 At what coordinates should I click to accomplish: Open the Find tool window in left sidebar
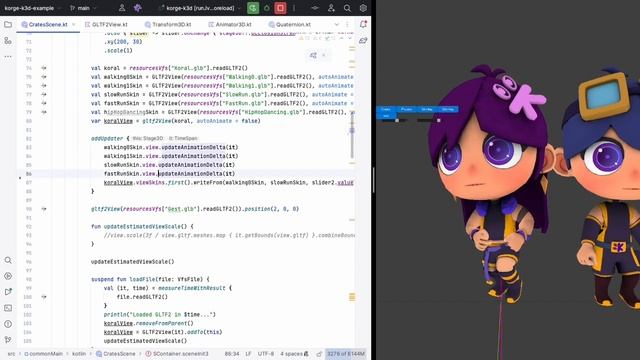[x=8, y=260]
